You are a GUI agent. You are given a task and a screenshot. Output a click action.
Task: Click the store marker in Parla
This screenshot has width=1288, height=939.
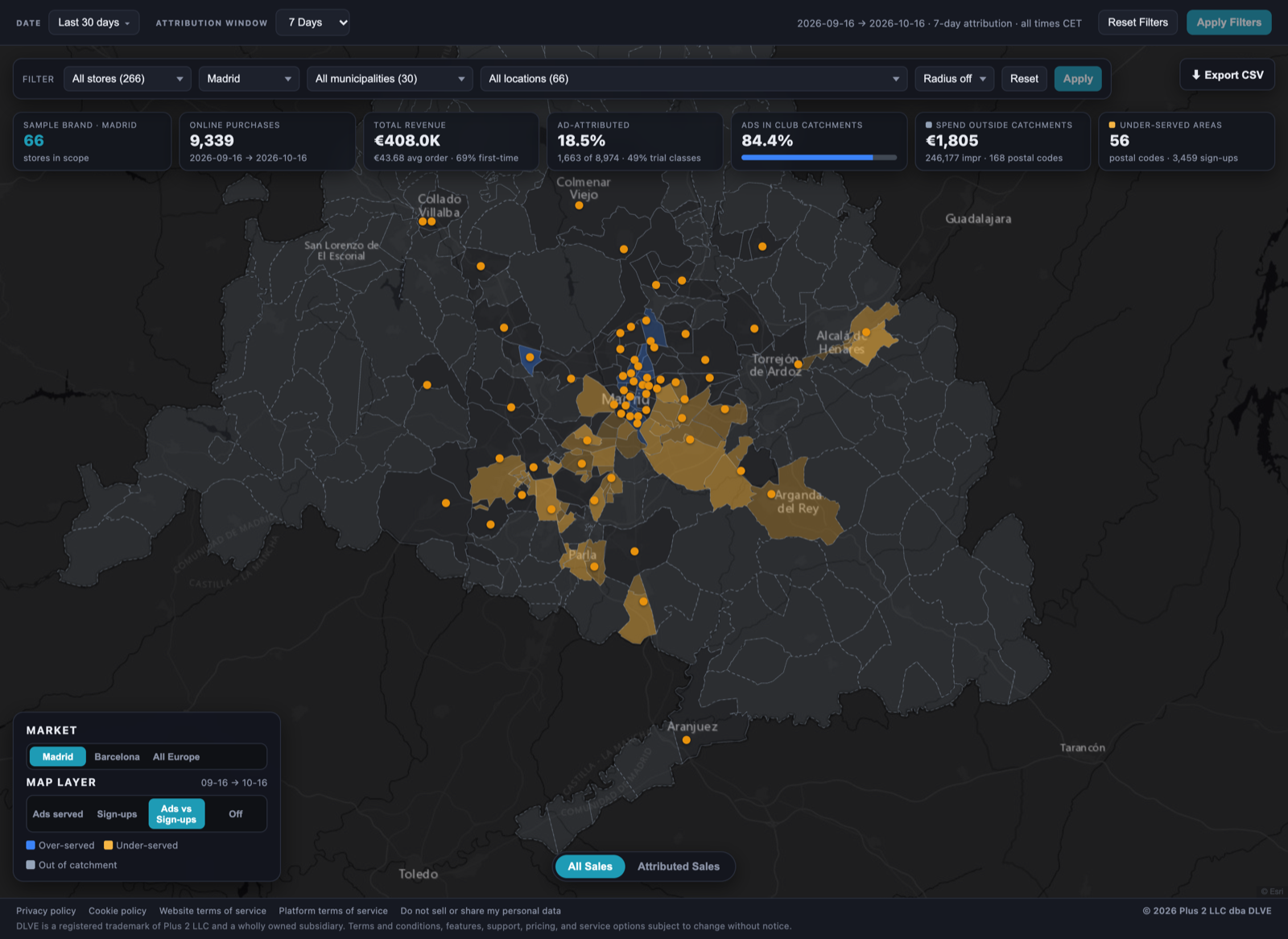pos(594,567)
